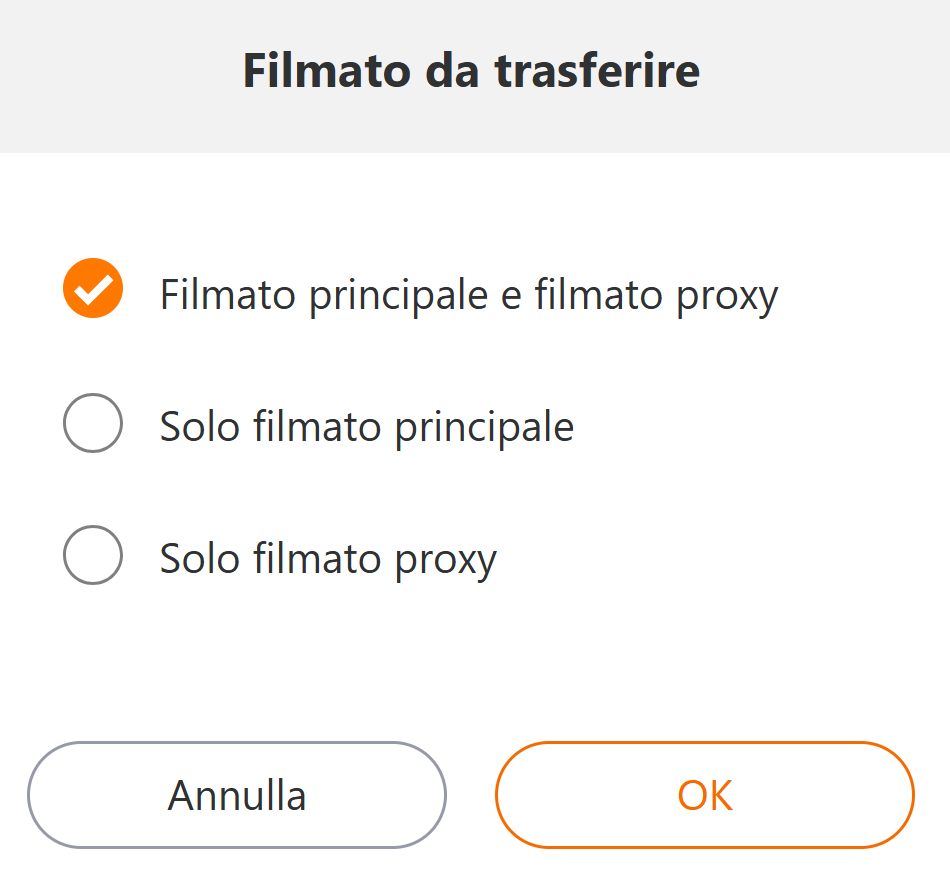Screen dimensions: 950x878
Task: Confirm the transfer selection with OK
Action: [x=705, y=795]
